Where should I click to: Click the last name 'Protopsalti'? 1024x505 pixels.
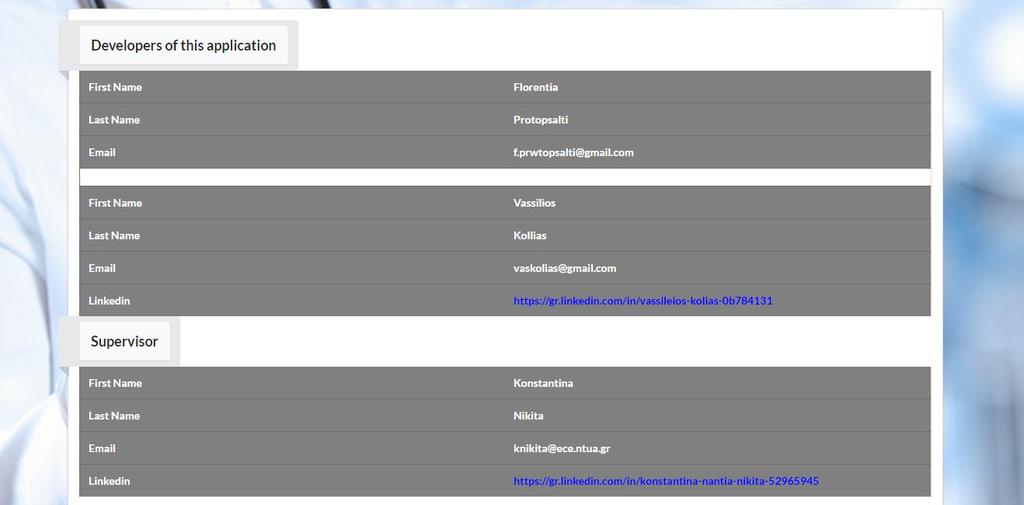541,120
